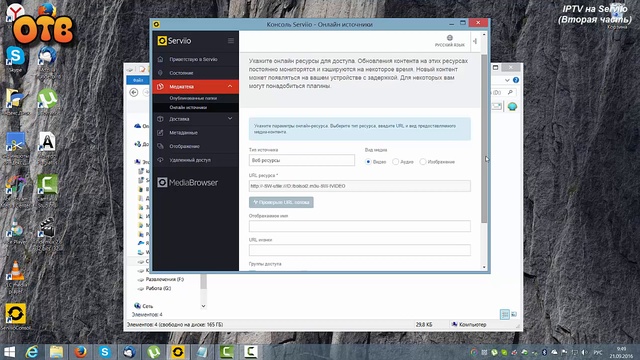Click the volume speaker tray icon
Image resolution: width=640 pixels, height=360 pixels.
(x=584, y=352)
